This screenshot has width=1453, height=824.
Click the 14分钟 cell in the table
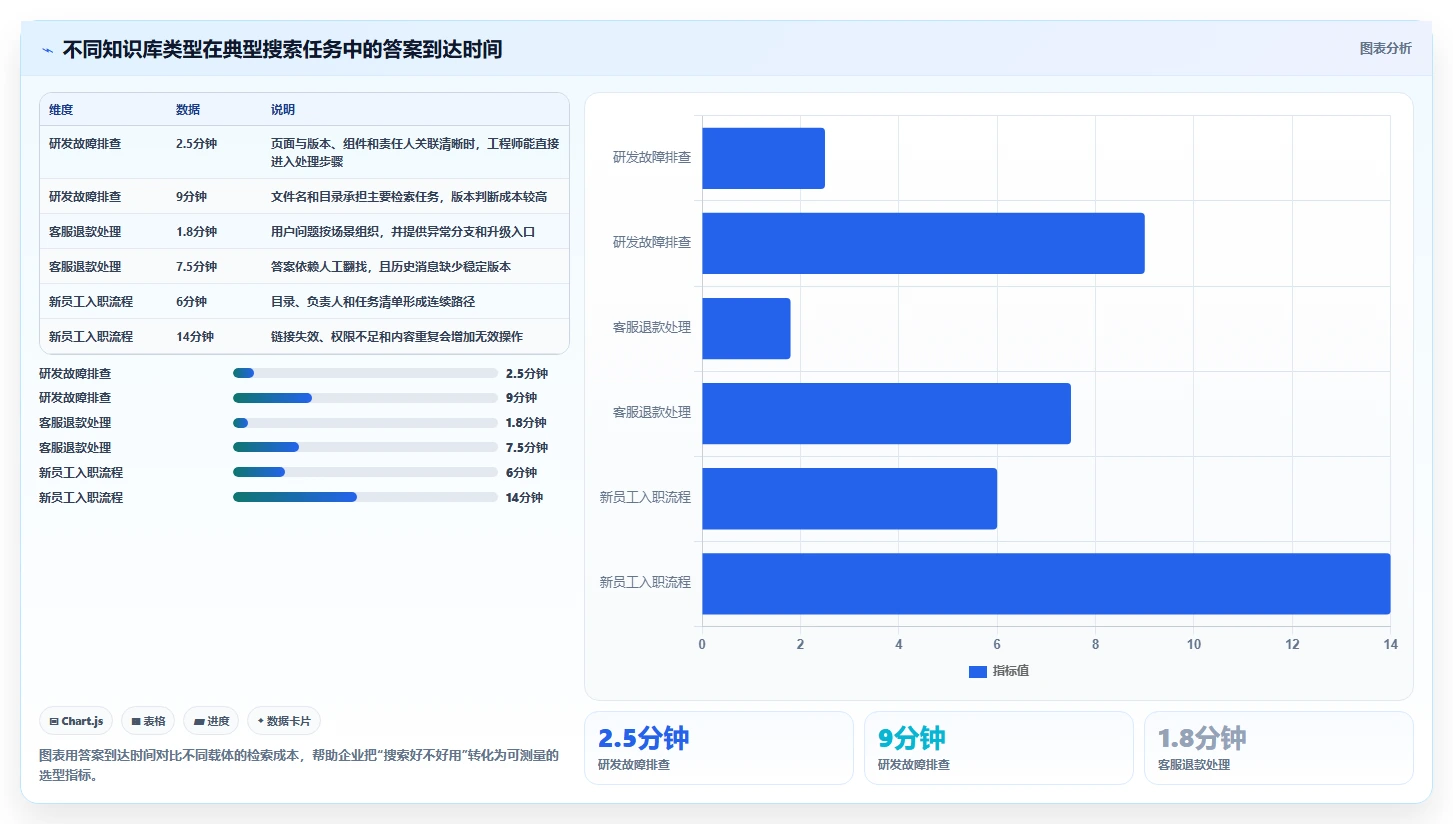(195, 336)
